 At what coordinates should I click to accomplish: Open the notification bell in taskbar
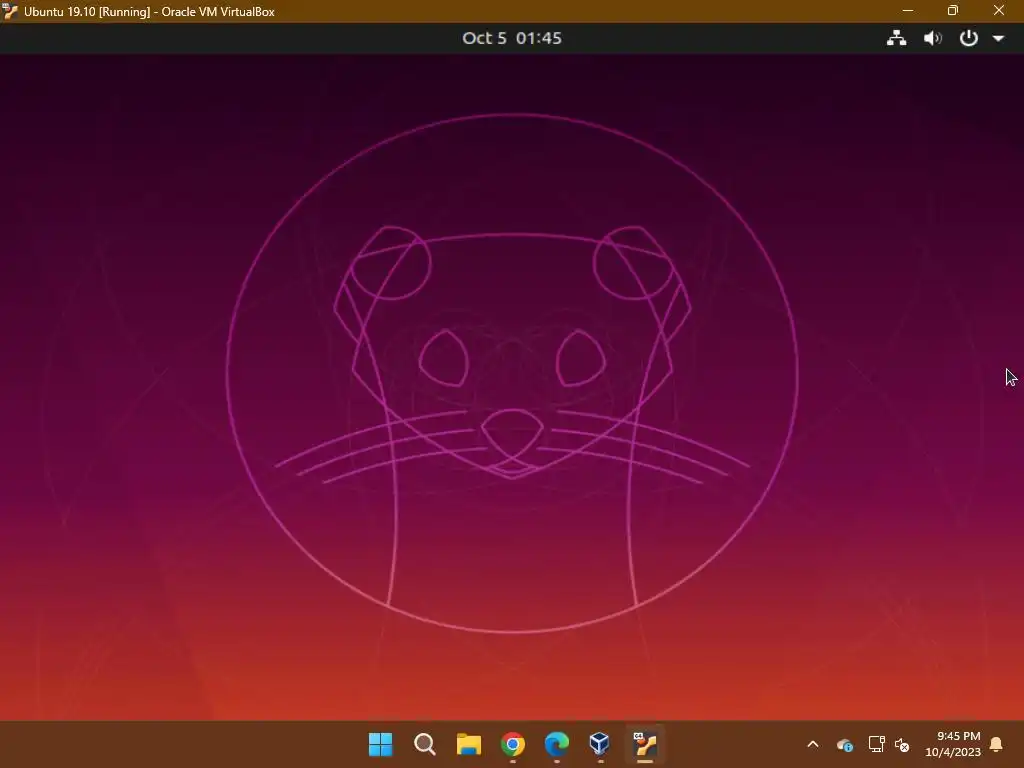pyautogui.click(x=997, y=744)
